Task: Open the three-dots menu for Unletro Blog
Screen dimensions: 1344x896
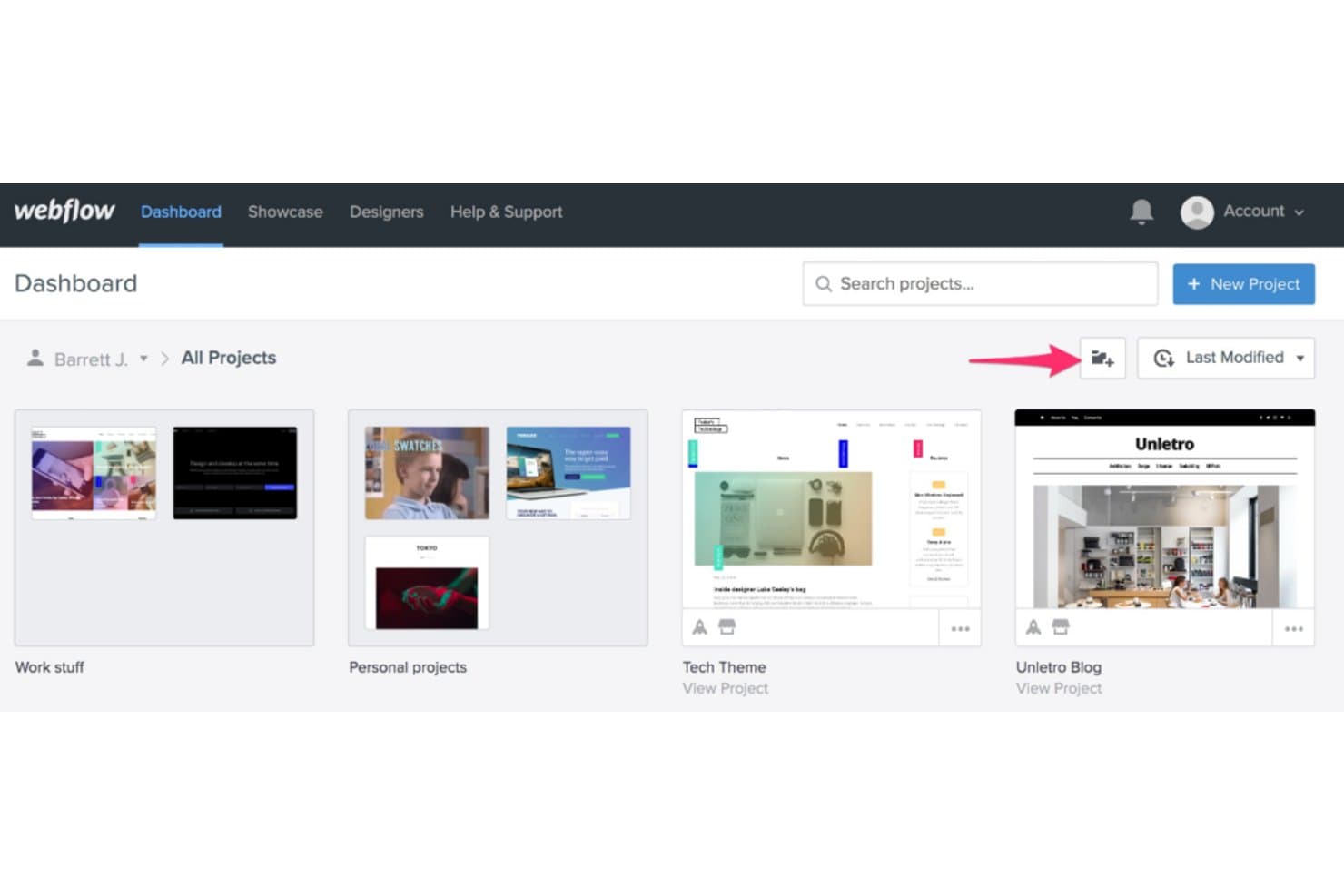Action: tap(1293, 628)
